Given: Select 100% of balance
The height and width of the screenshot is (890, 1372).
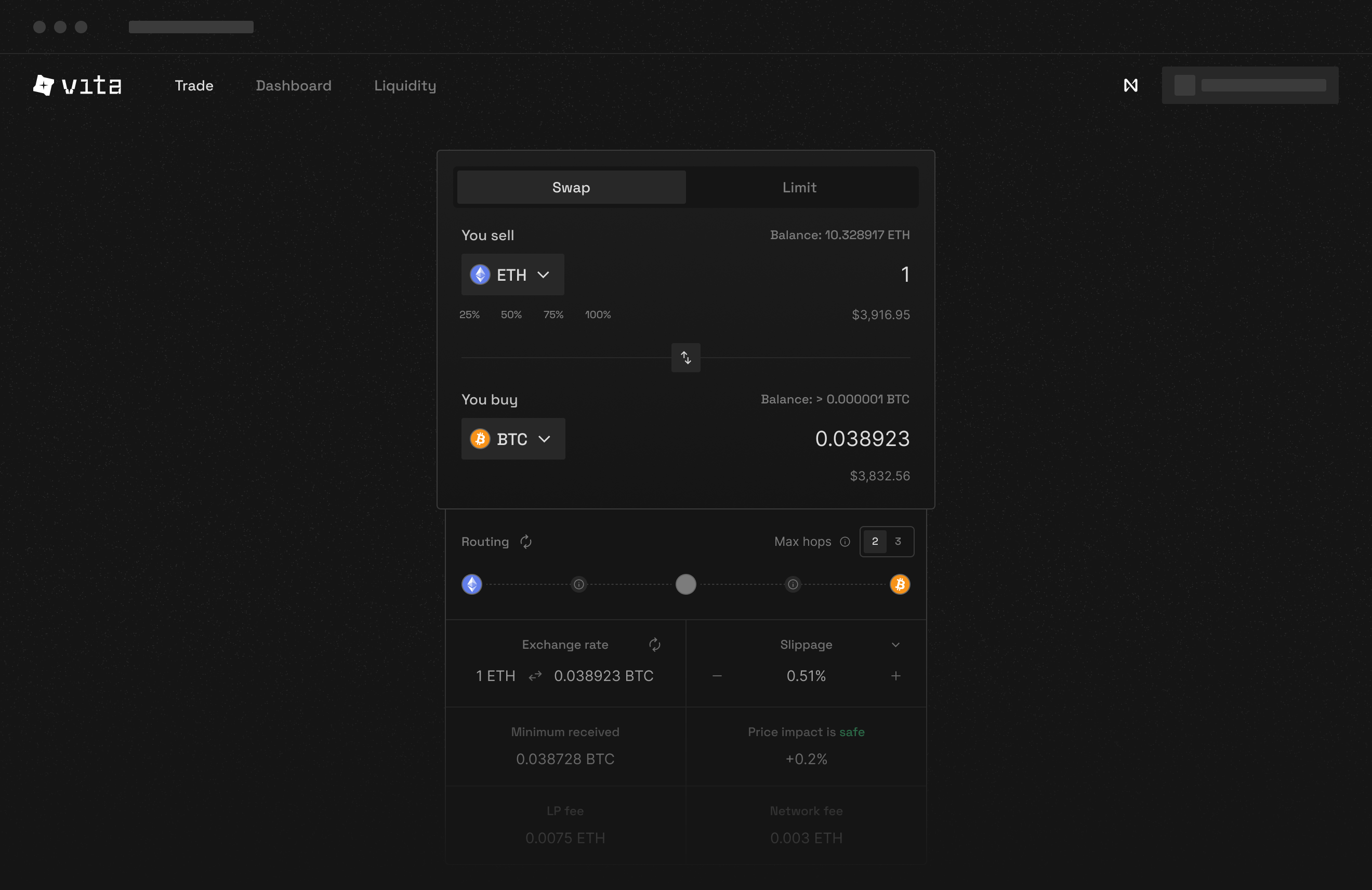Looking at the screenshot, I should tap(598, 315).
